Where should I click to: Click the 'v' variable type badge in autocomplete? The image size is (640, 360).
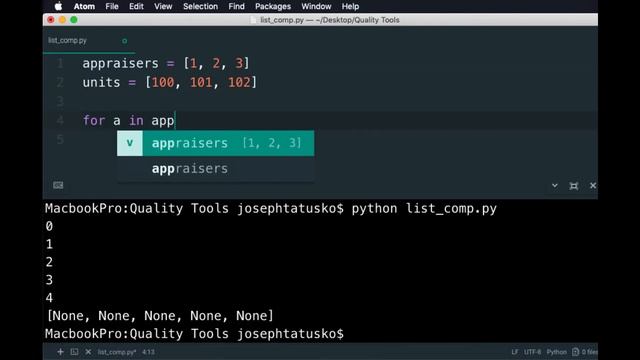130,143
